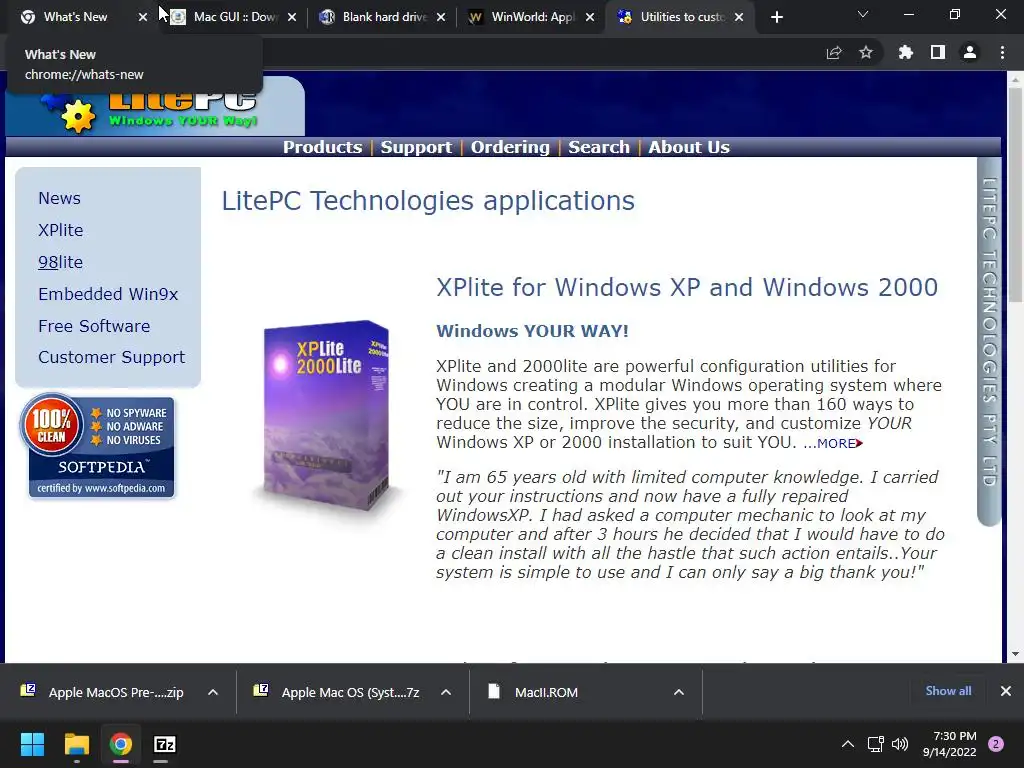Toggle the side panel icon
1024x768 pixels.
point(938,52)
